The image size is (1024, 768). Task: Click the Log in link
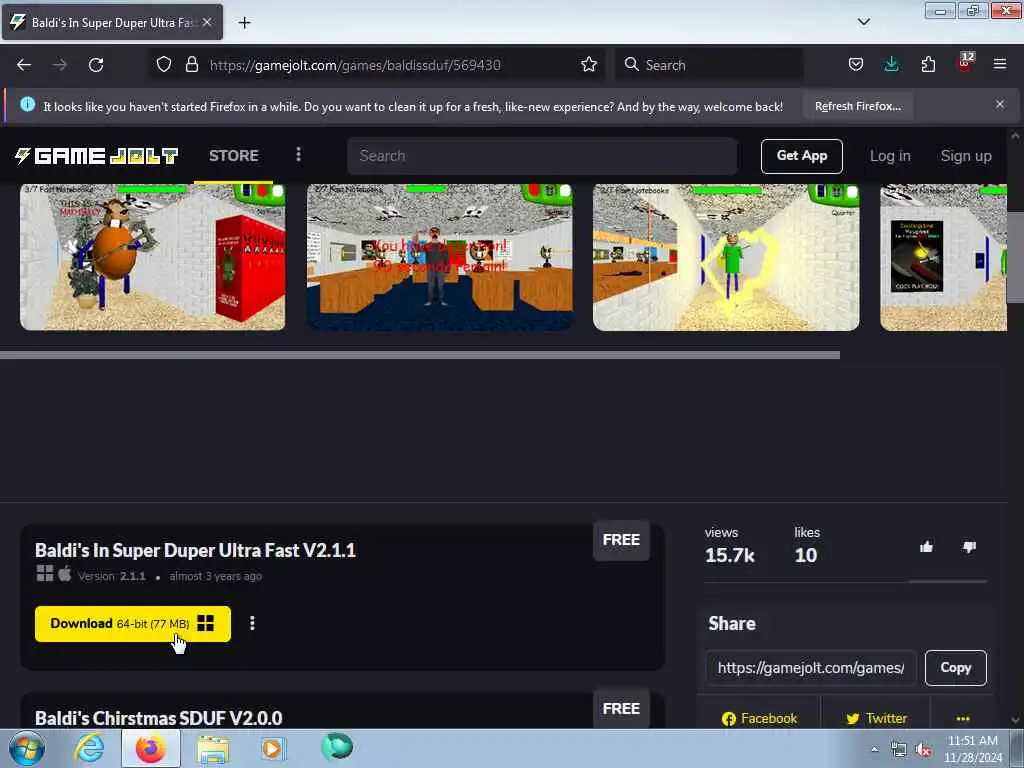pyautogui.click(x=889, y=156)
